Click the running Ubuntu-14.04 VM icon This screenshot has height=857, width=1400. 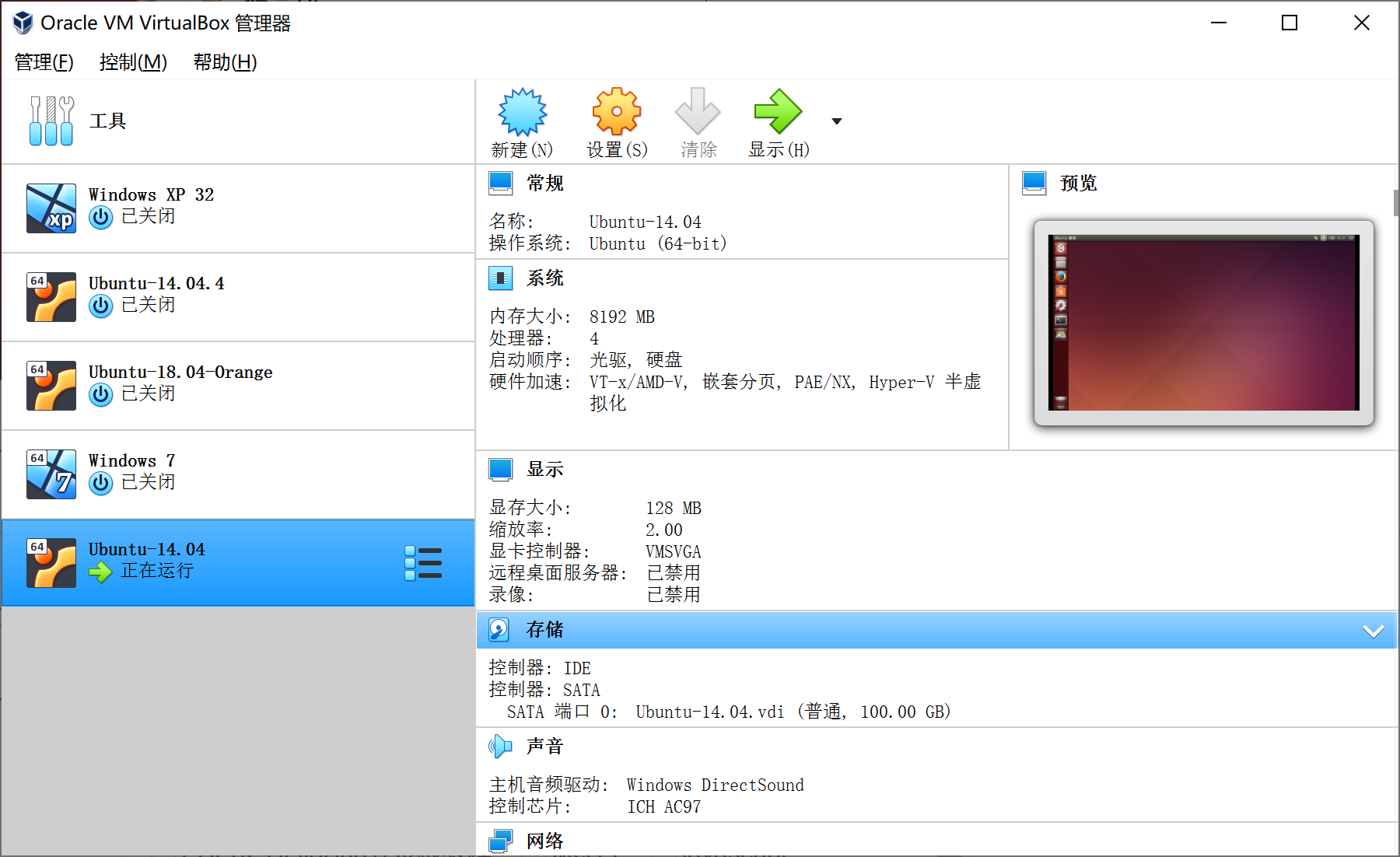[51, 563]
